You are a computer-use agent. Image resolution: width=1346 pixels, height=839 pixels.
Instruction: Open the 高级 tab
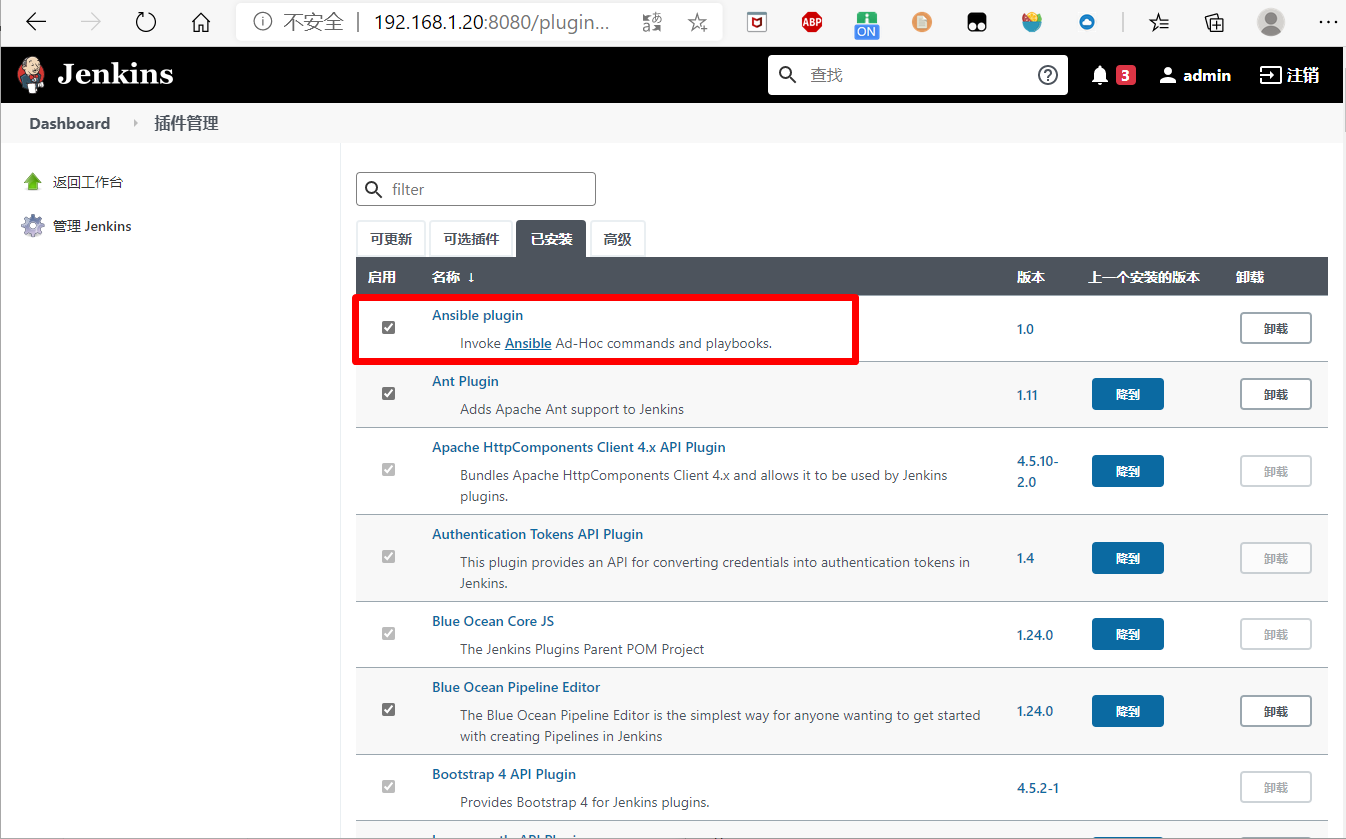[618, 239]
